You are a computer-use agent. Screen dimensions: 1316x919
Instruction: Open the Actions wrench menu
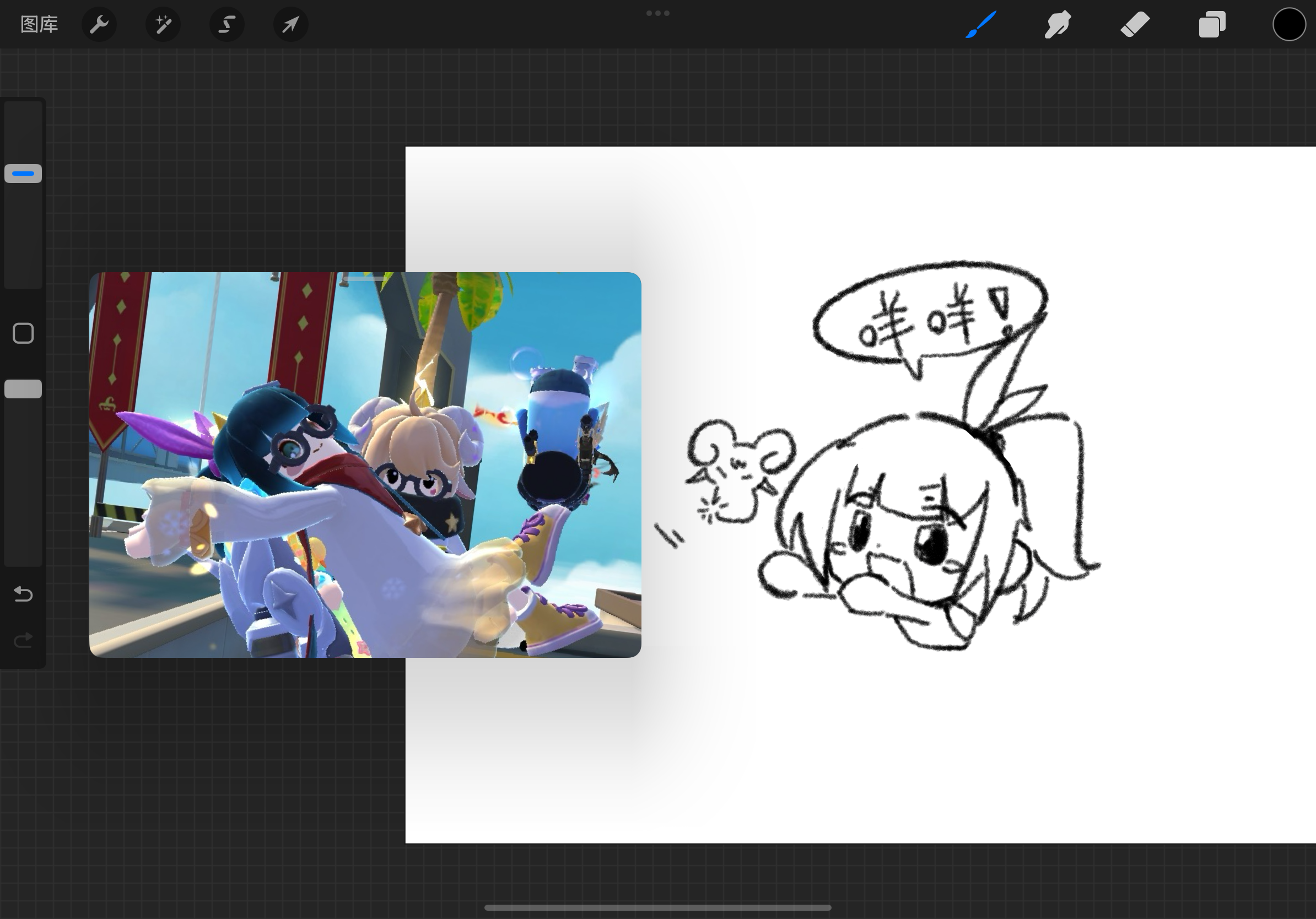click(x=99, y=25)
